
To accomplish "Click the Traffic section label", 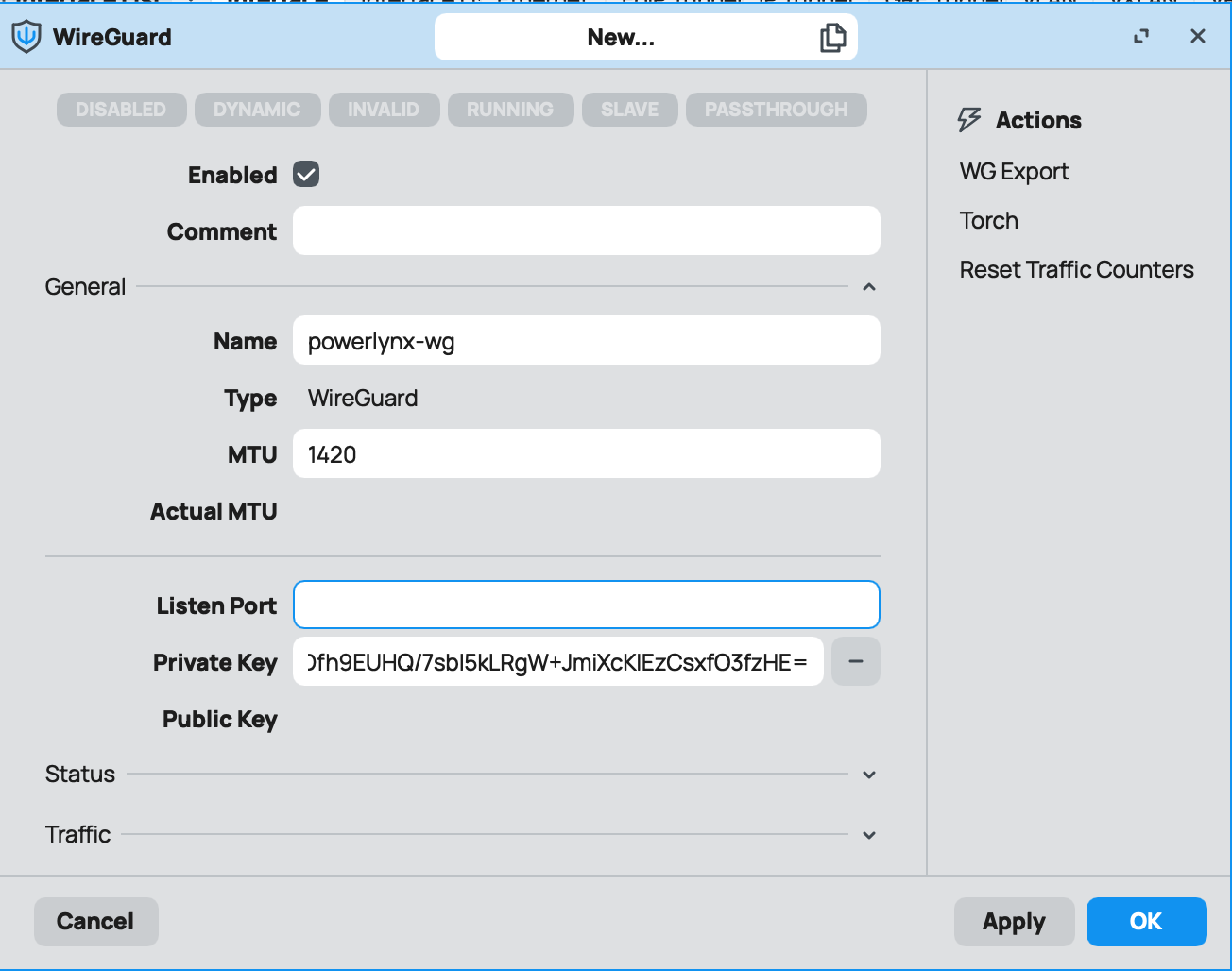I will click(x=78, y=835).
